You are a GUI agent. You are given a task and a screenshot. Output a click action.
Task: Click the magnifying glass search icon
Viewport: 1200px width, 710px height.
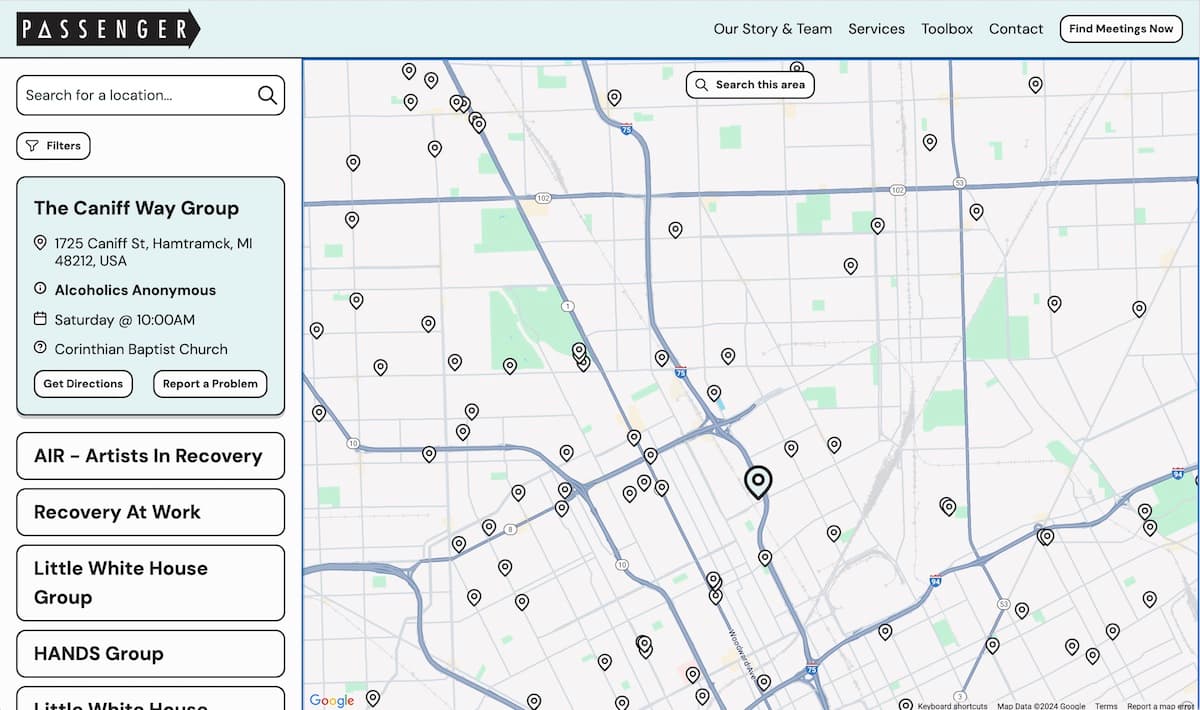tap(267, 95)
